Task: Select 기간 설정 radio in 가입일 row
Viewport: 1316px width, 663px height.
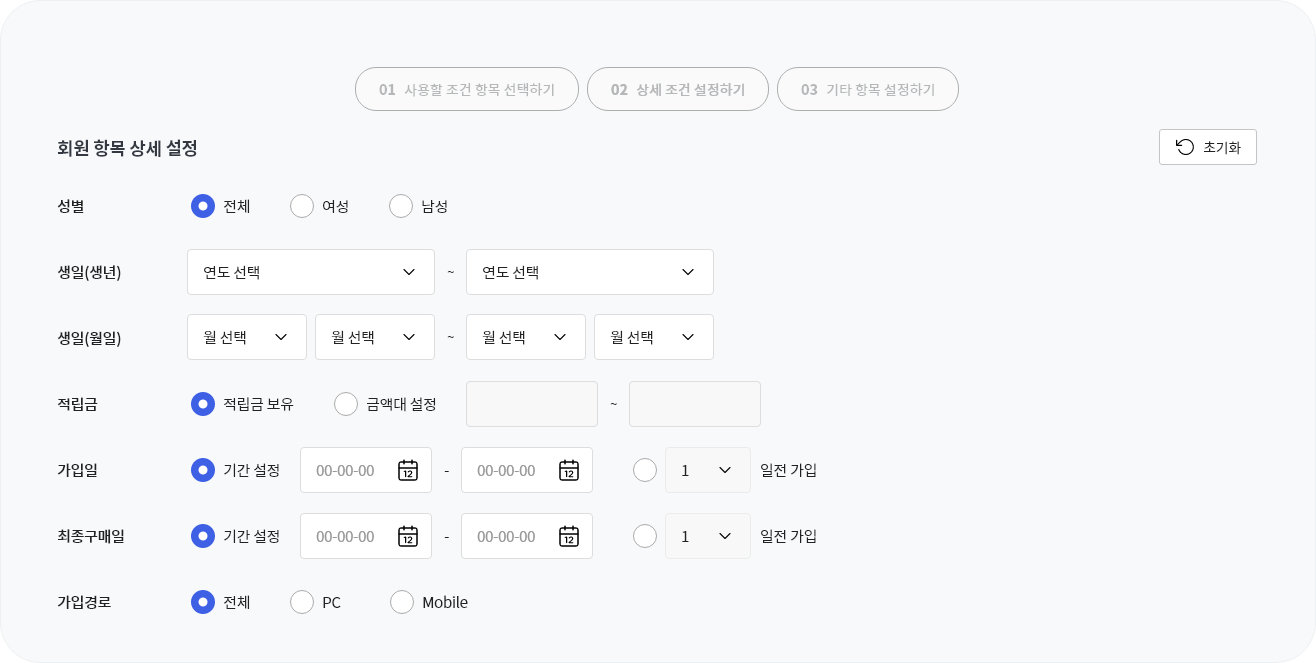Action: point(203,470)
